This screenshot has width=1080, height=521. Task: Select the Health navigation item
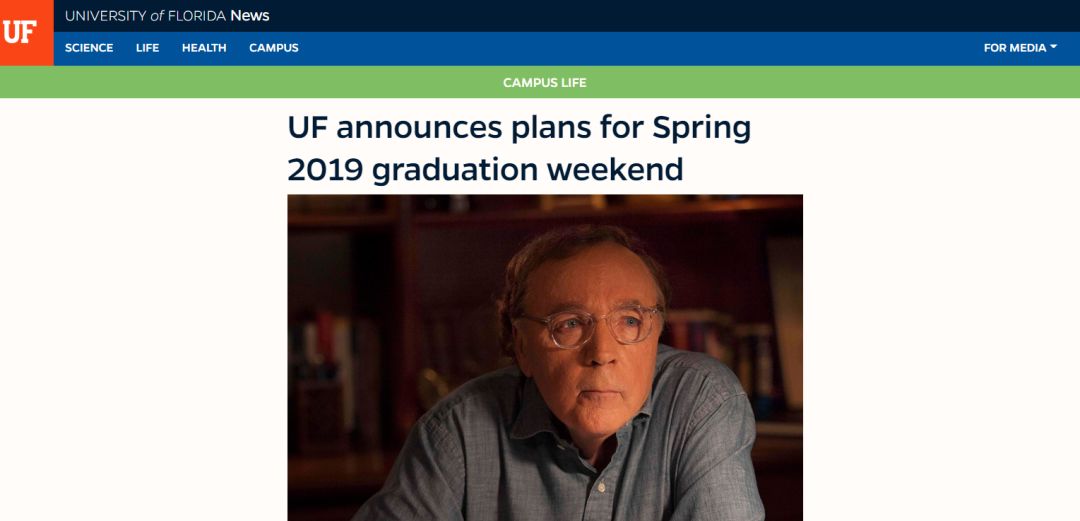point(204,48)
